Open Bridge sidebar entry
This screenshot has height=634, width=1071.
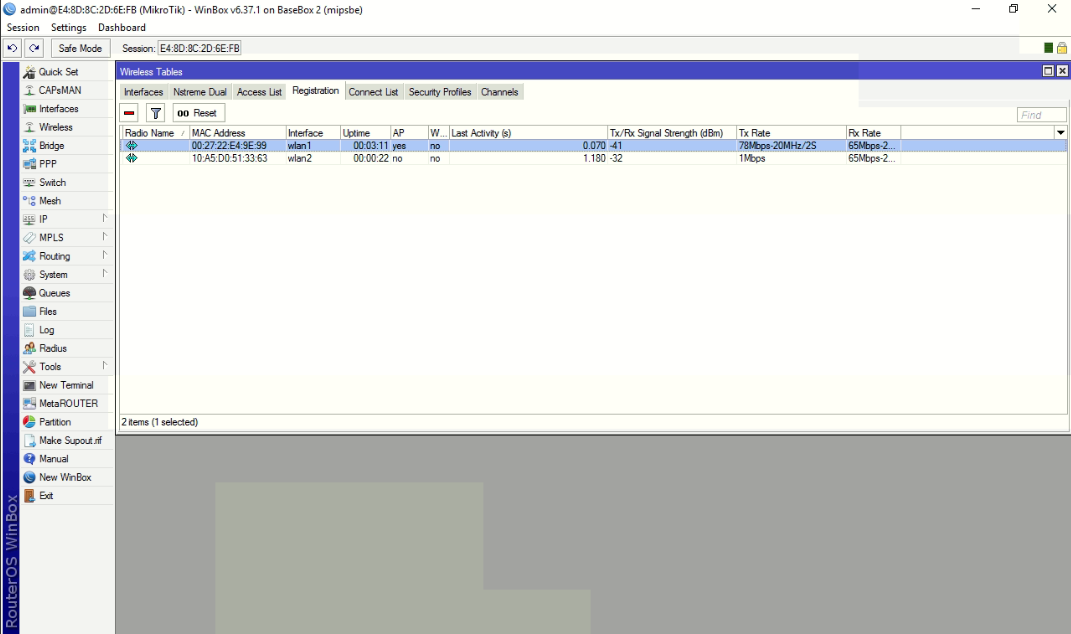[67, 146]
